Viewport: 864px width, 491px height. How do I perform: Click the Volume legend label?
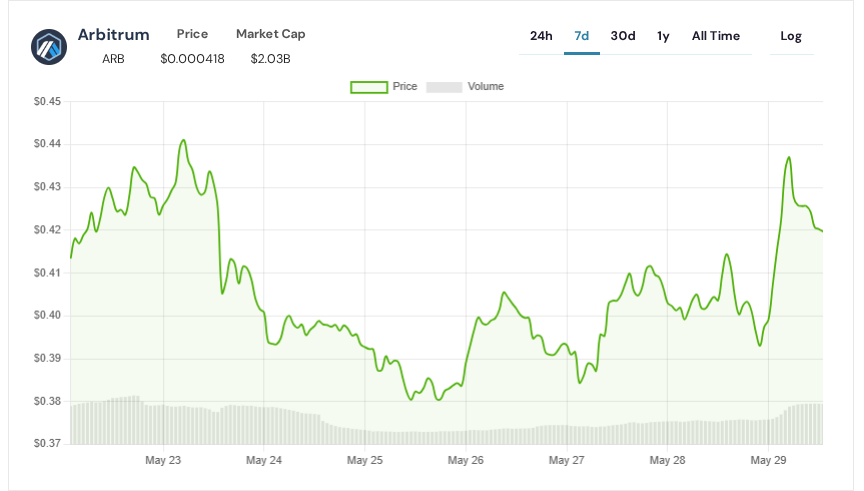[x=485, y=87]
